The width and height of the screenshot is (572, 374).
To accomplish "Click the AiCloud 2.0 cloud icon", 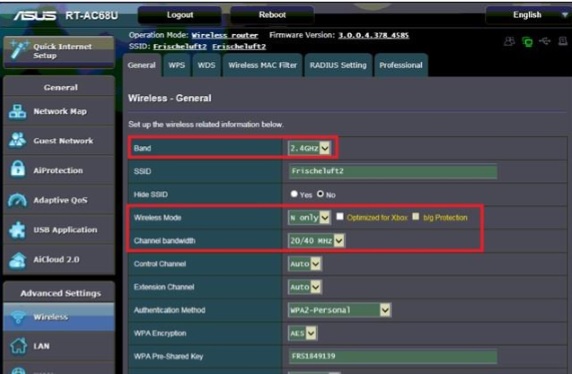I will tap(18, 260).
